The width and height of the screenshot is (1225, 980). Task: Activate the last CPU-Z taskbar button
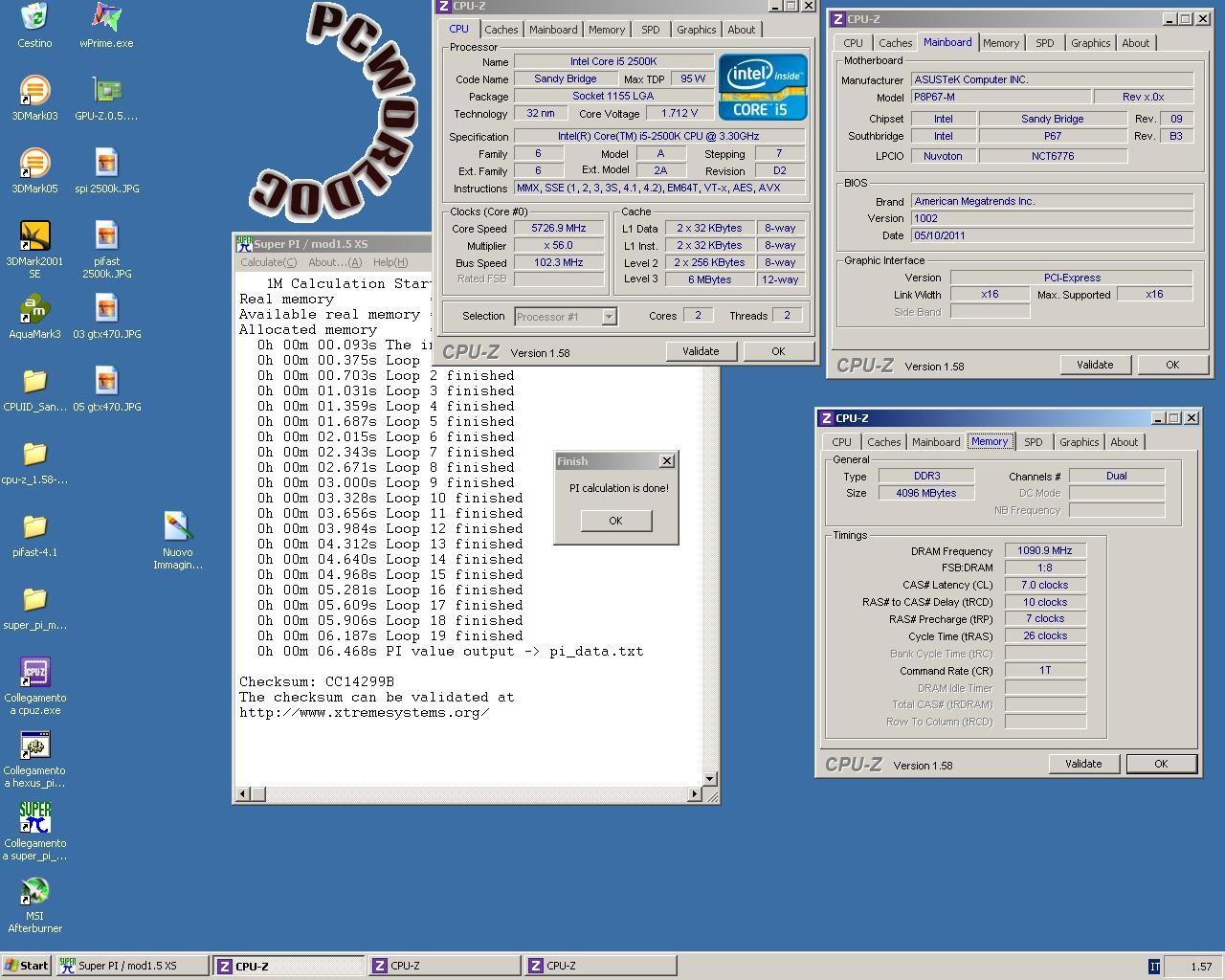(x=600, y=967)
